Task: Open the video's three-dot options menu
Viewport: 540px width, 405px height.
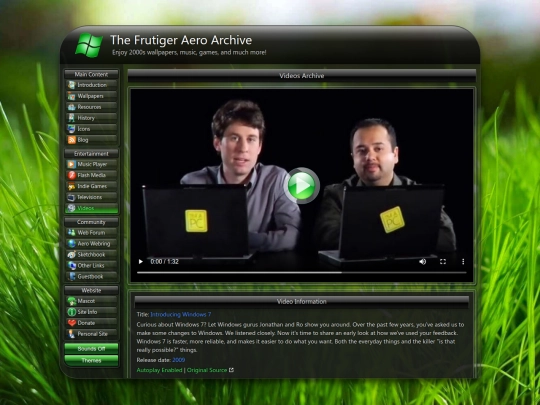Action: click(x=463, y=262)
